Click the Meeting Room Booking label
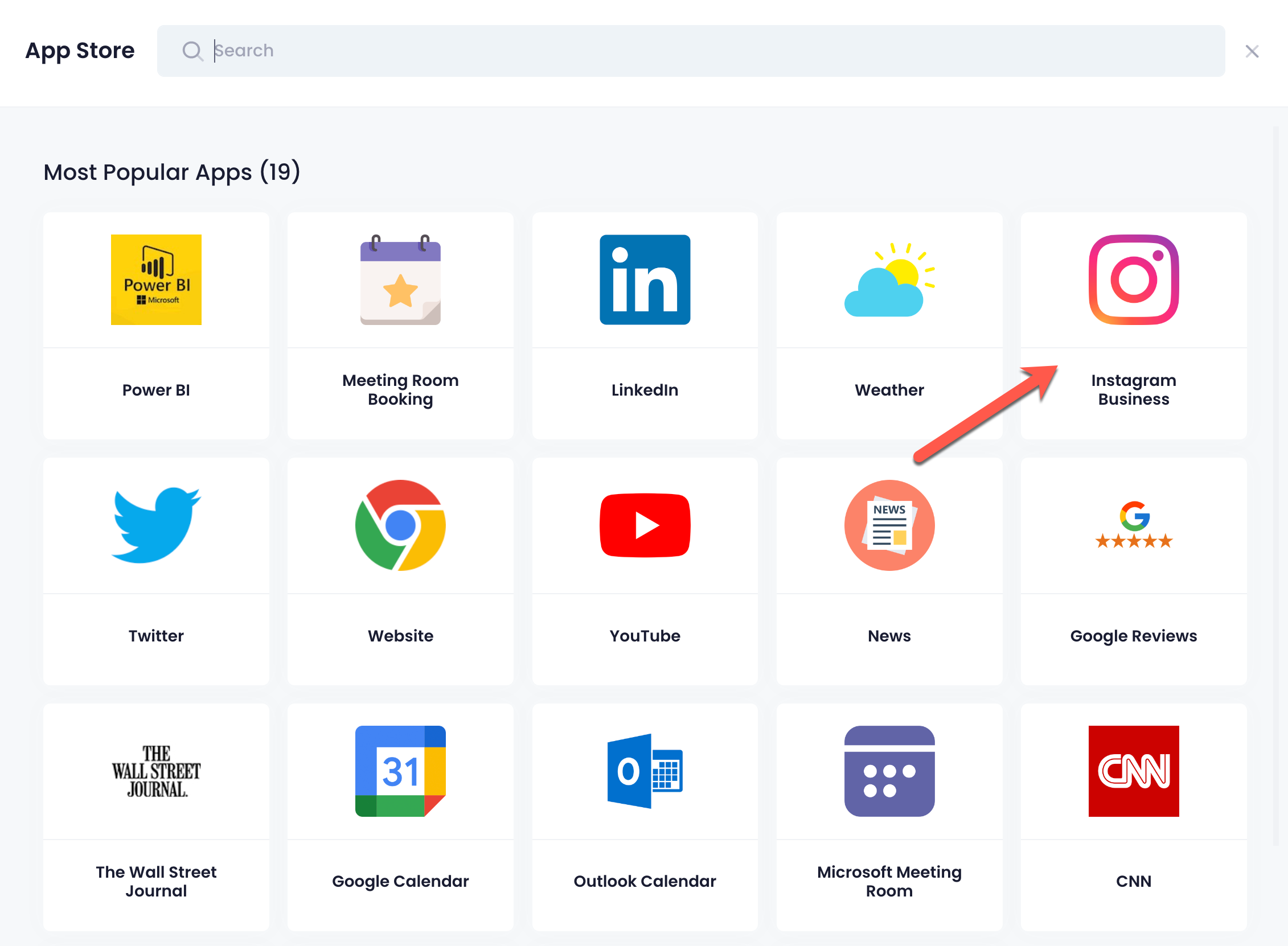The height and width of the screenshot is (946, 1288). [x=400, y=390]
